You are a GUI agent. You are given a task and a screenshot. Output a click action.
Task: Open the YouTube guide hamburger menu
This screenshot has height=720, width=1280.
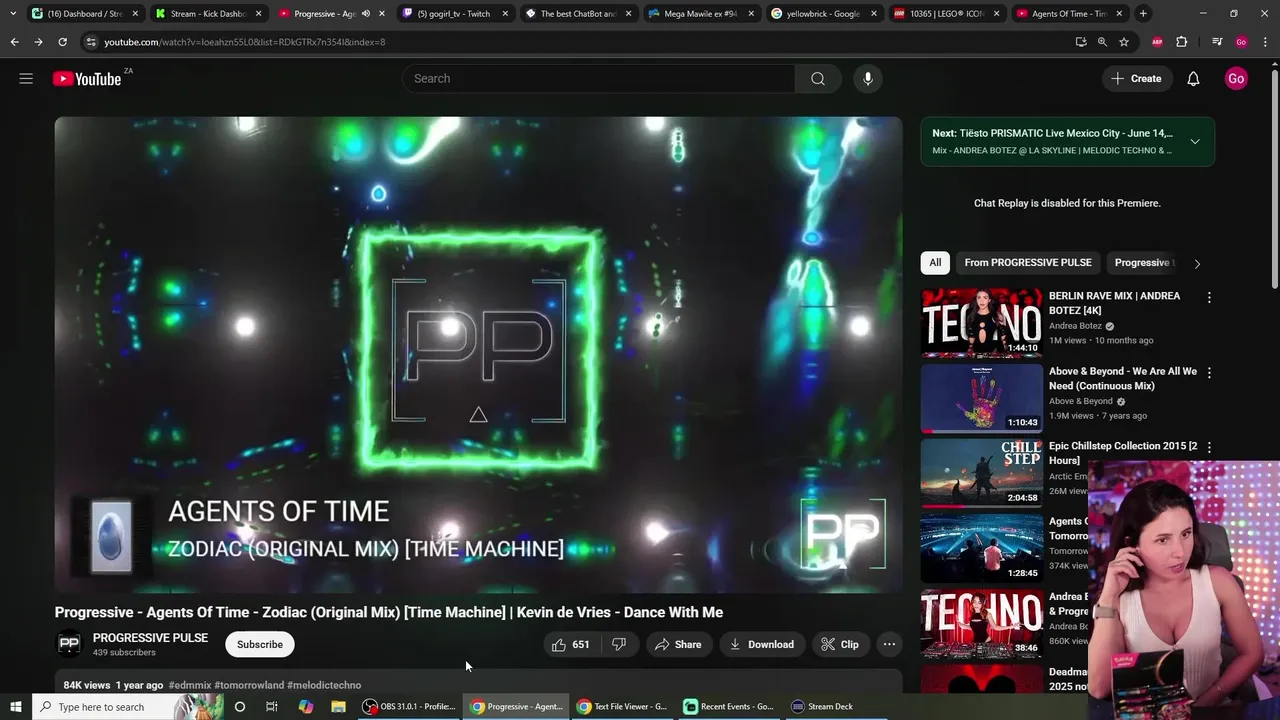(x=26, y=78)
